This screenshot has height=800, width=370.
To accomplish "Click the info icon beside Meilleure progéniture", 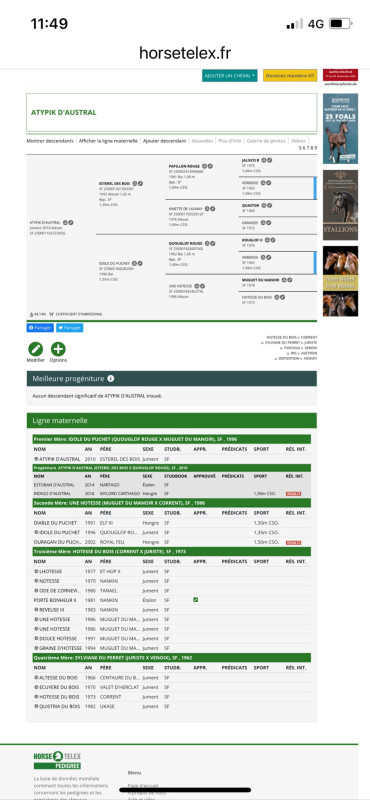I will click(111, 379).
